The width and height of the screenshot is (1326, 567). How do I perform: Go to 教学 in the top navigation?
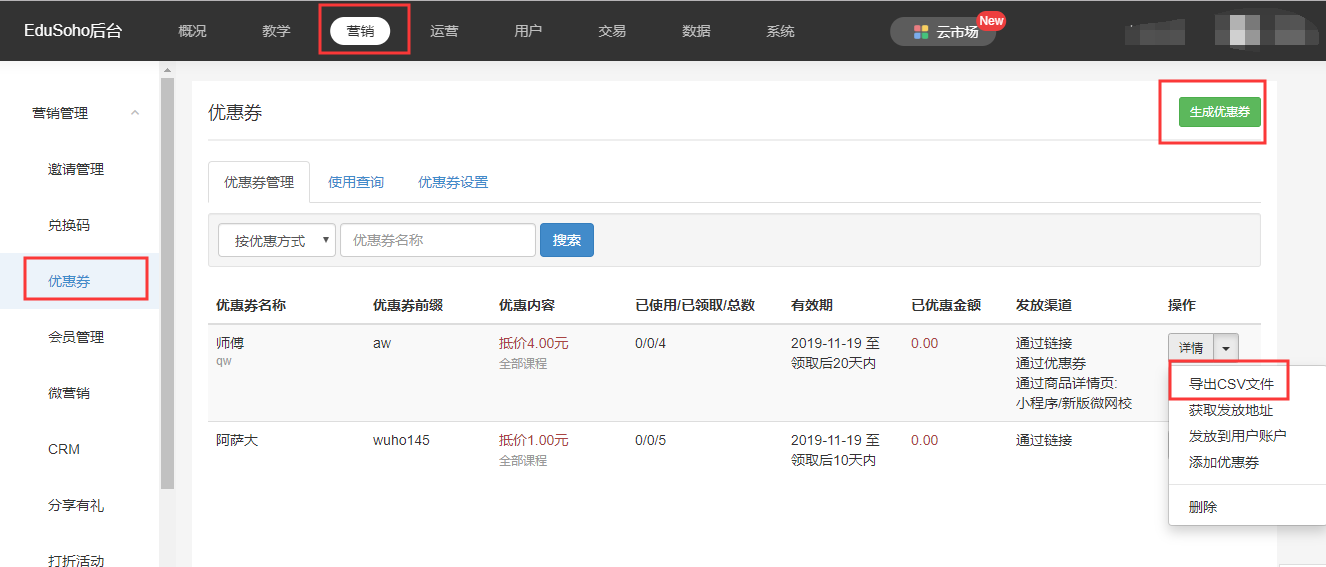point(276,31)
